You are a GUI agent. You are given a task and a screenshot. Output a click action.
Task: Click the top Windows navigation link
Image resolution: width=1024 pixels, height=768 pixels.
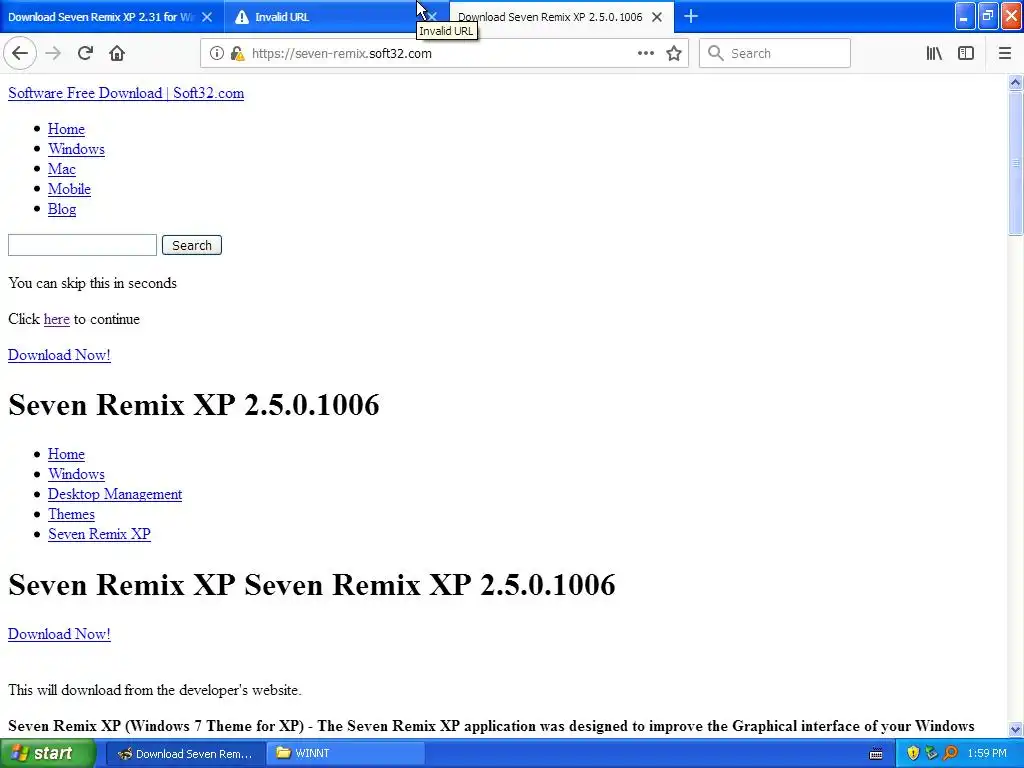click(x=76, y=149)
